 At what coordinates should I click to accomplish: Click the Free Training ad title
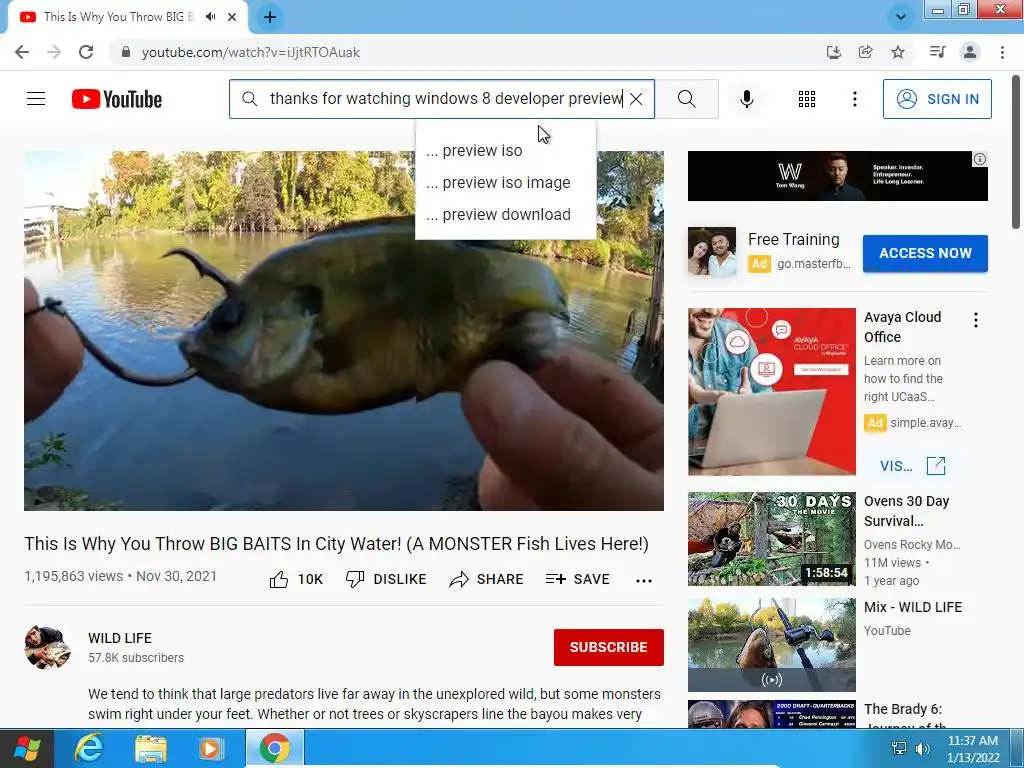tap(793, 240)
